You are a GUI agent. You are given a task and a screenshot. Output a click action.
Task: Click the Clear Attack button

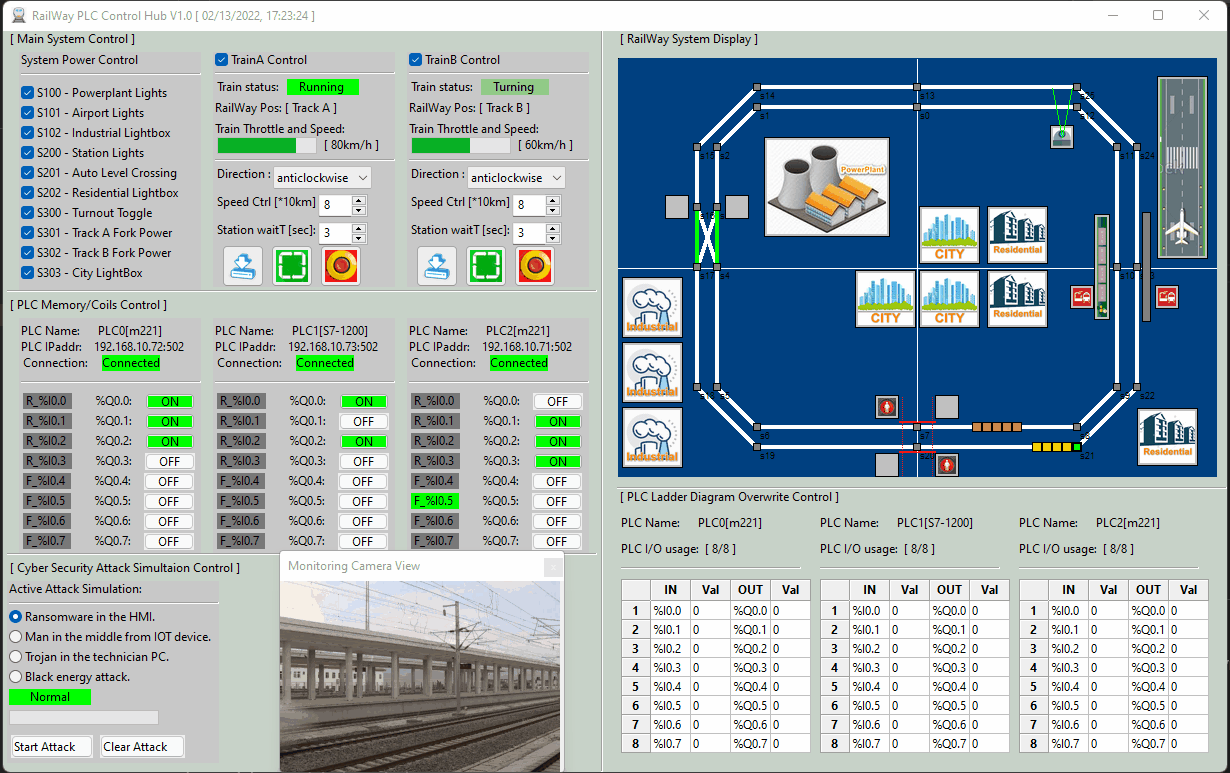(x=142, y=747)
